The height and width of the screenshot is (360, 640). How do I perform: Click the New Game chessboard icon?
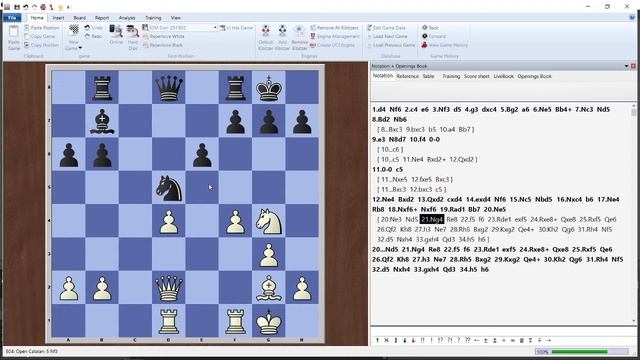click(74, 31)
